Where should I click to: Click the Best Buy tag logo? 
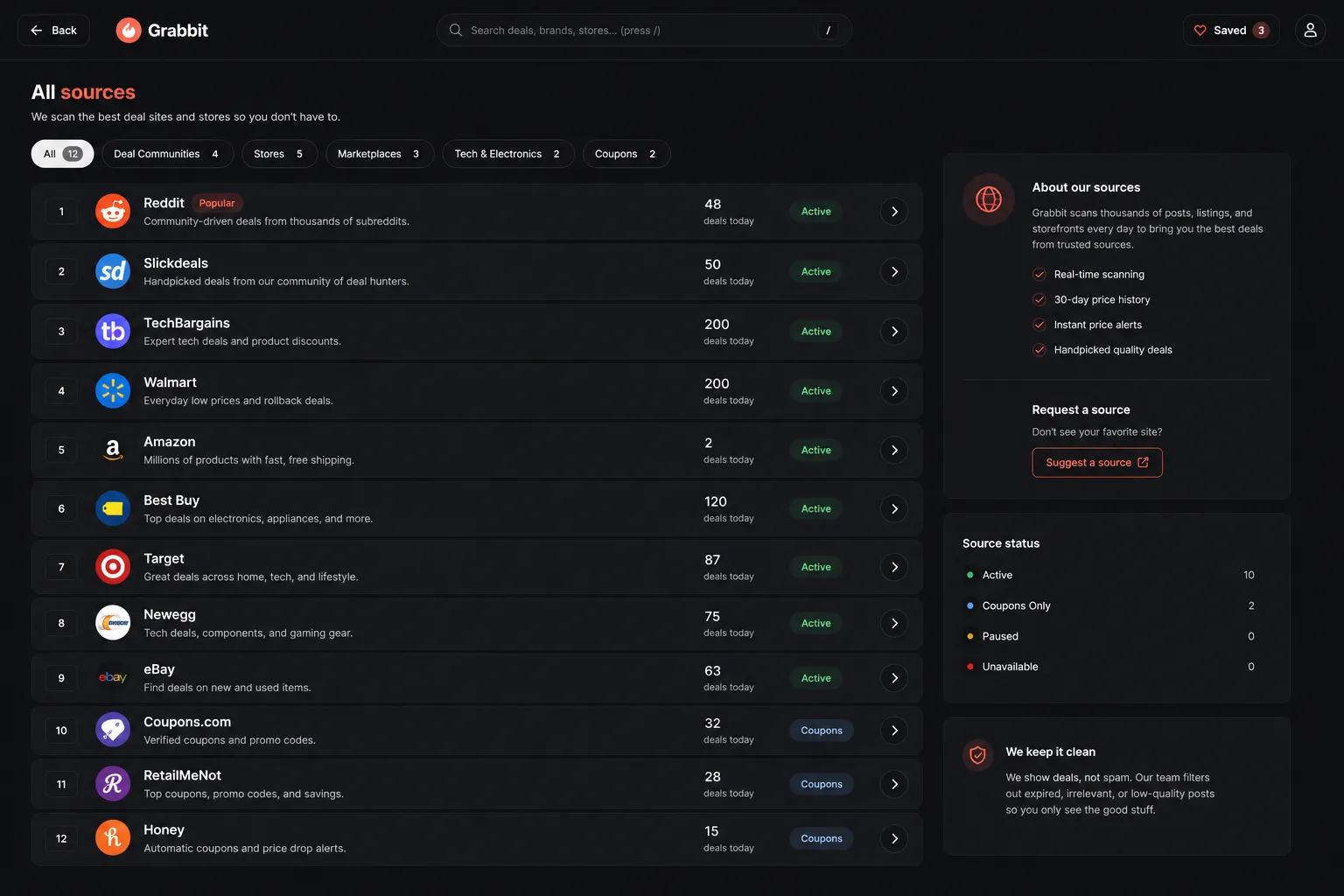pyautogui.click(x=113, y=508)
